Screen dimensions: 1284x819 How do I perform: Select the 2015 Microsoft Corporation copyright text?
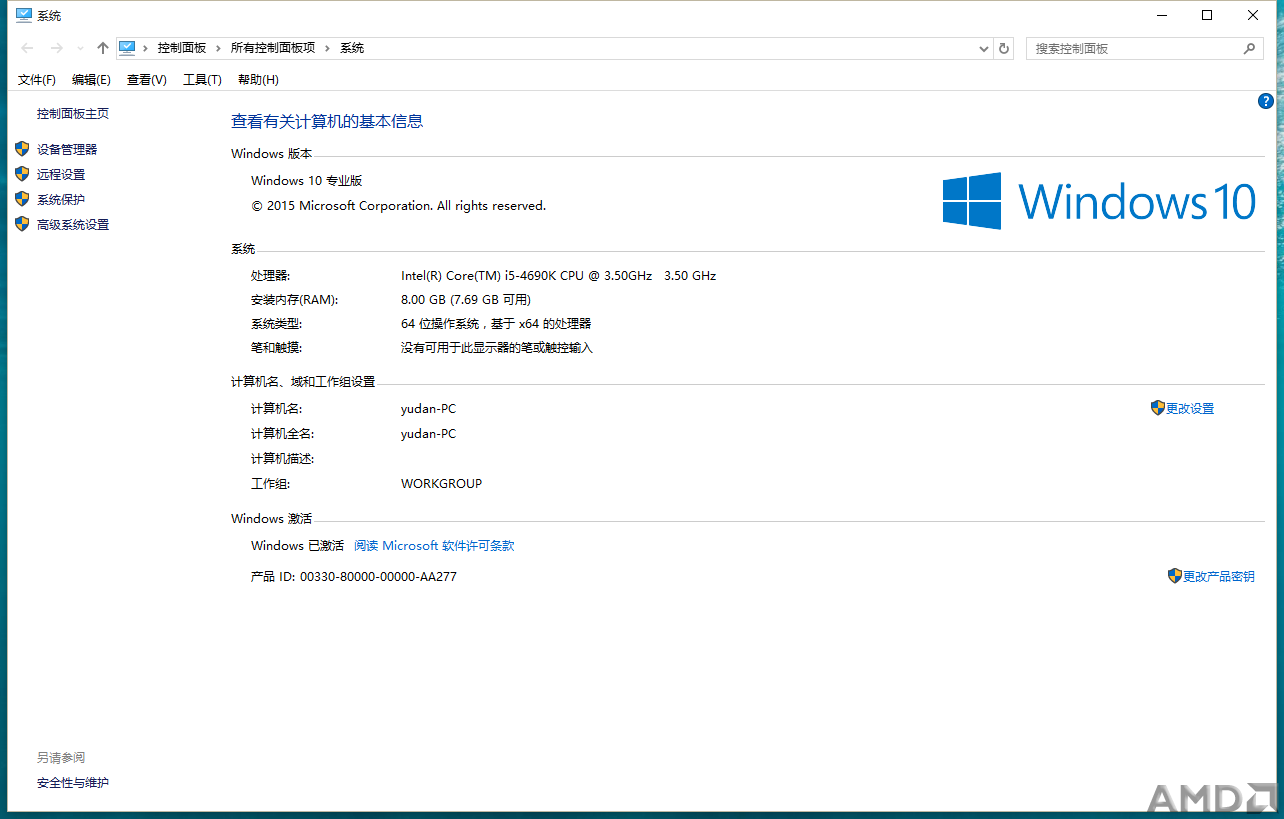pyautogui.click(x=399, y=206)
